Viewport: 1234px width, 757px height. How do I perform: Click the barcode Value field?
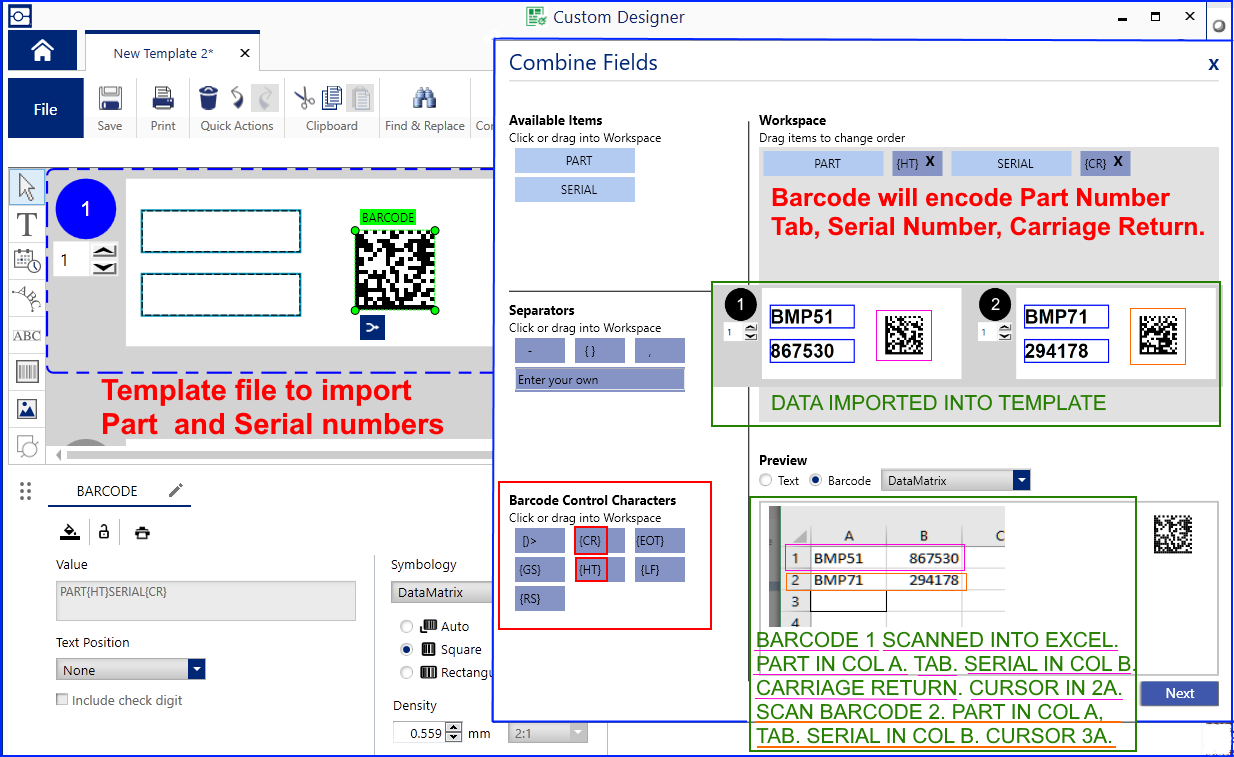click(206, 601)
